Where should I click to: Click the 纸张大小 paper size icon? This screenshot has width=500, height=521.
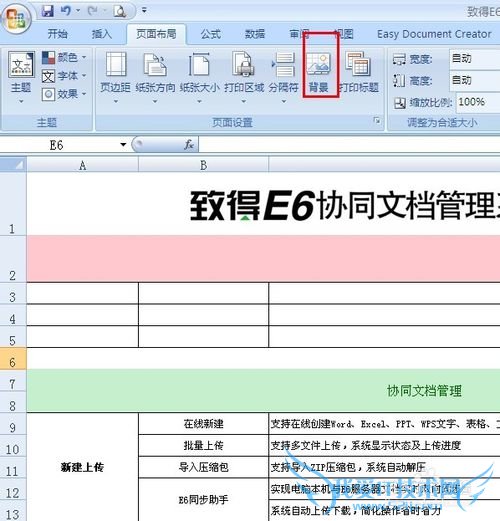click(199, 64)
